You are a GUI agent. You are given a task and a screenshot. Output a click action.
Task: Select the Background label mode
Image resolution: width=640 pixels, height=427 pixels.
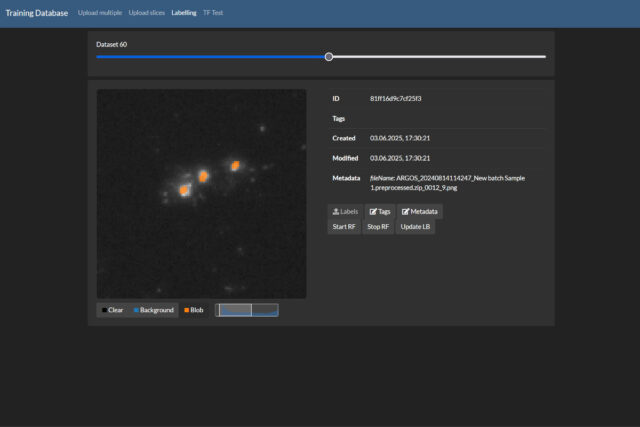click(x=153, y=310)
